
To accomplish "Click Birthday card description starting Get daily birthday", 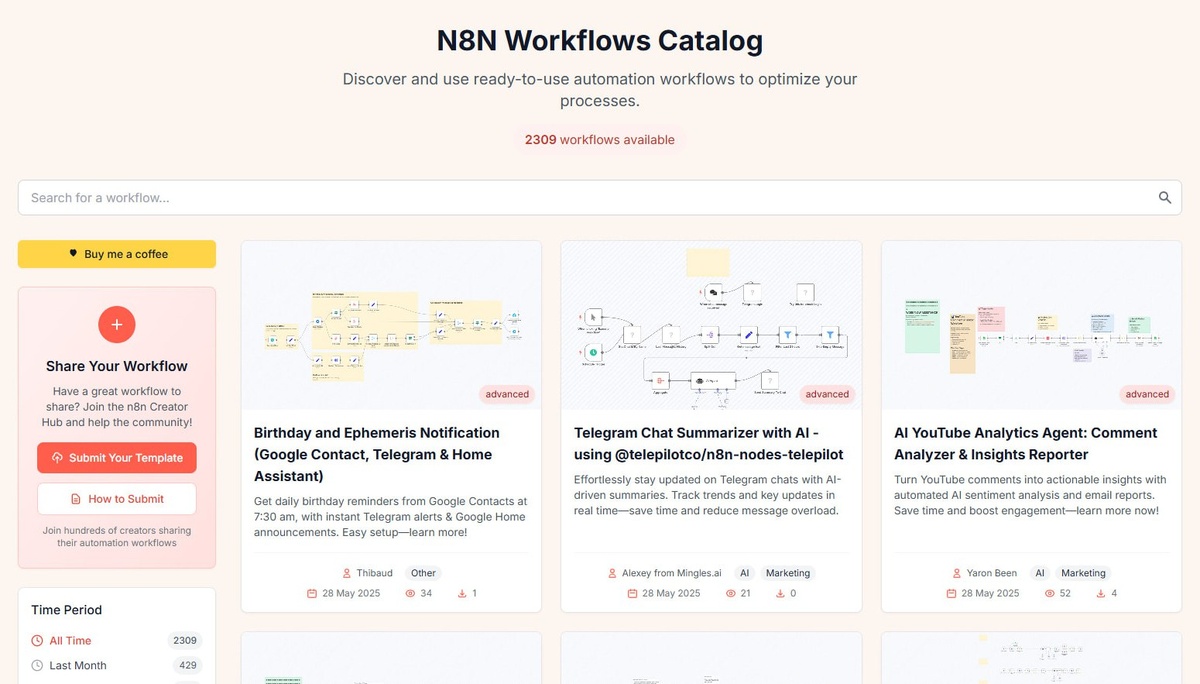I will coord(390,517).
